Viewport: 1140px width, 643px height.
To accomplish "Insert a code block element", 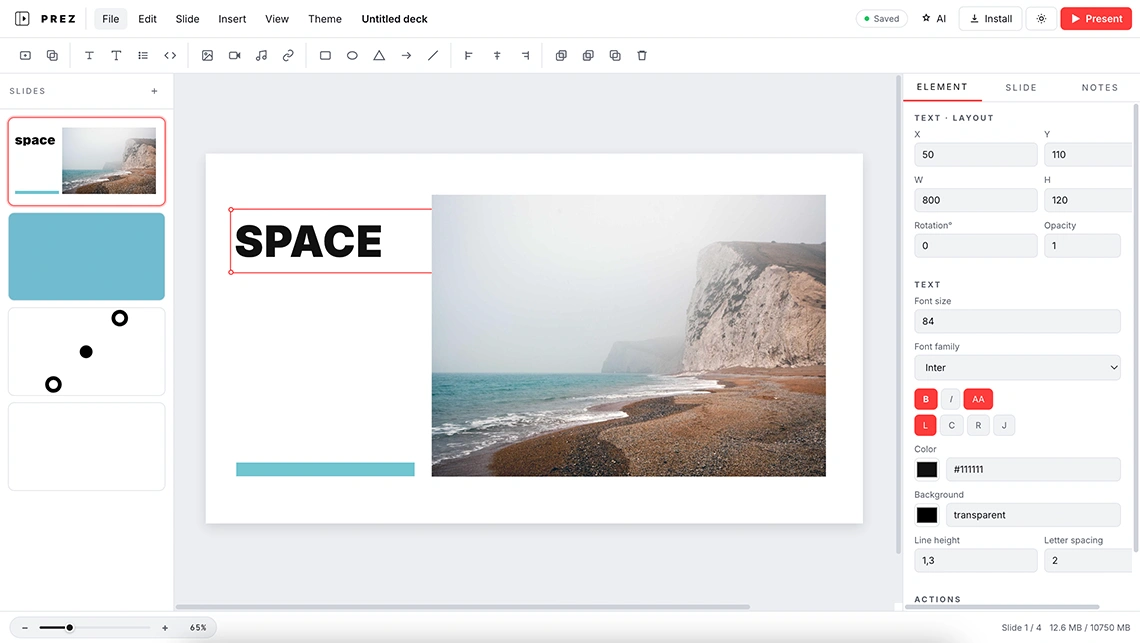I will click(x=170, y=55).
